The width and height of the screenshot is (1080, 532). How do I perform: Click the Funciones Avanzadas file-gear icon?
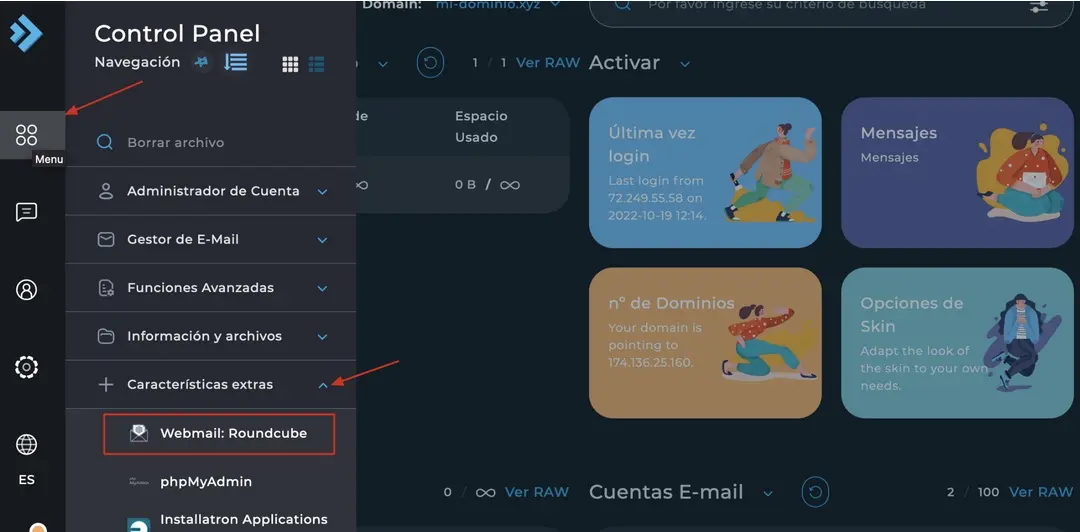105,288
